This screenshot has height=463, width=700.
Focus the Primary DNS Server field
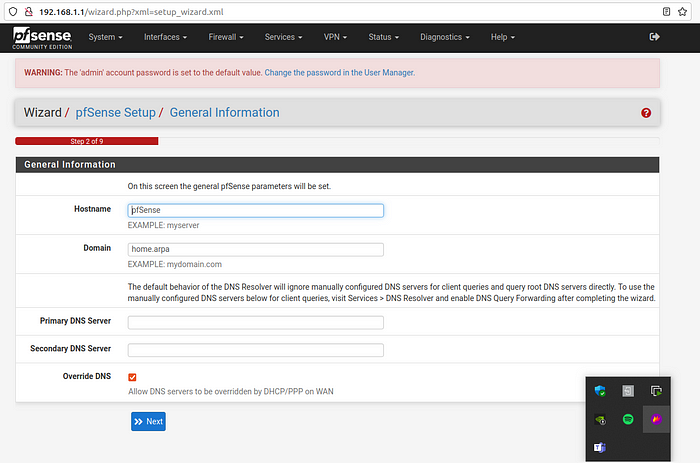[x=255, y=322]
